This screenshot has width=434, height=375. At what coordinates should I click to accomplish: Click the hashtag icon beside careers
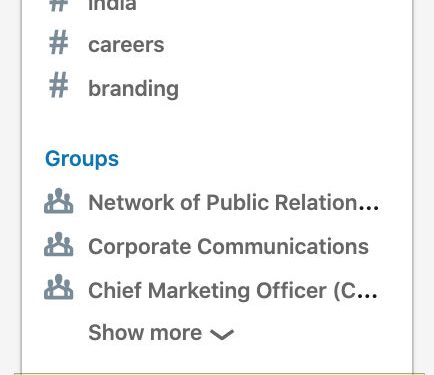click(59, 42)
